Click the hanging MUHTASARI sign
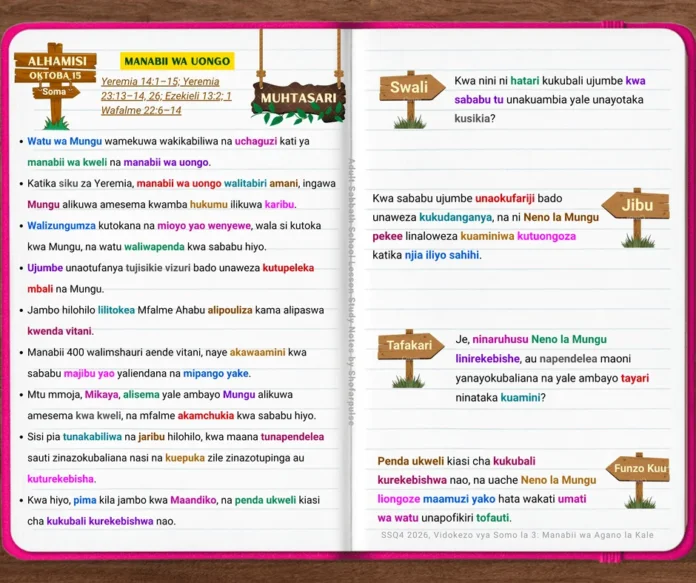The height and width of the screenshot is (583, 696). 298,102
